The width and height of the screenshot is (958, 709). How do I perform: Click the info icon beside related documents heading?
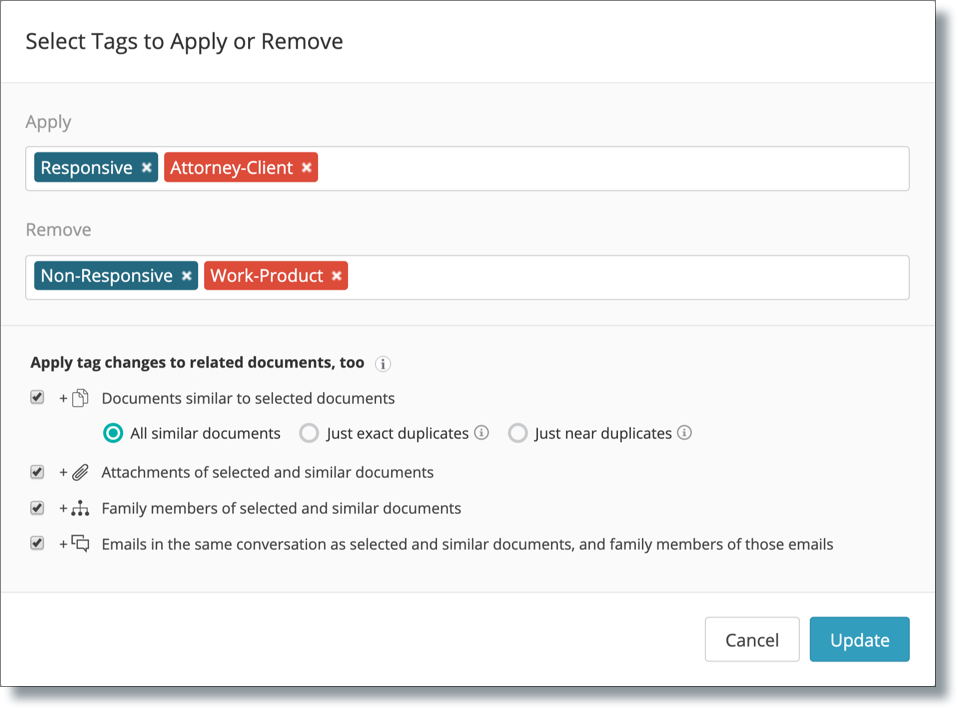(x=382, y=364)
